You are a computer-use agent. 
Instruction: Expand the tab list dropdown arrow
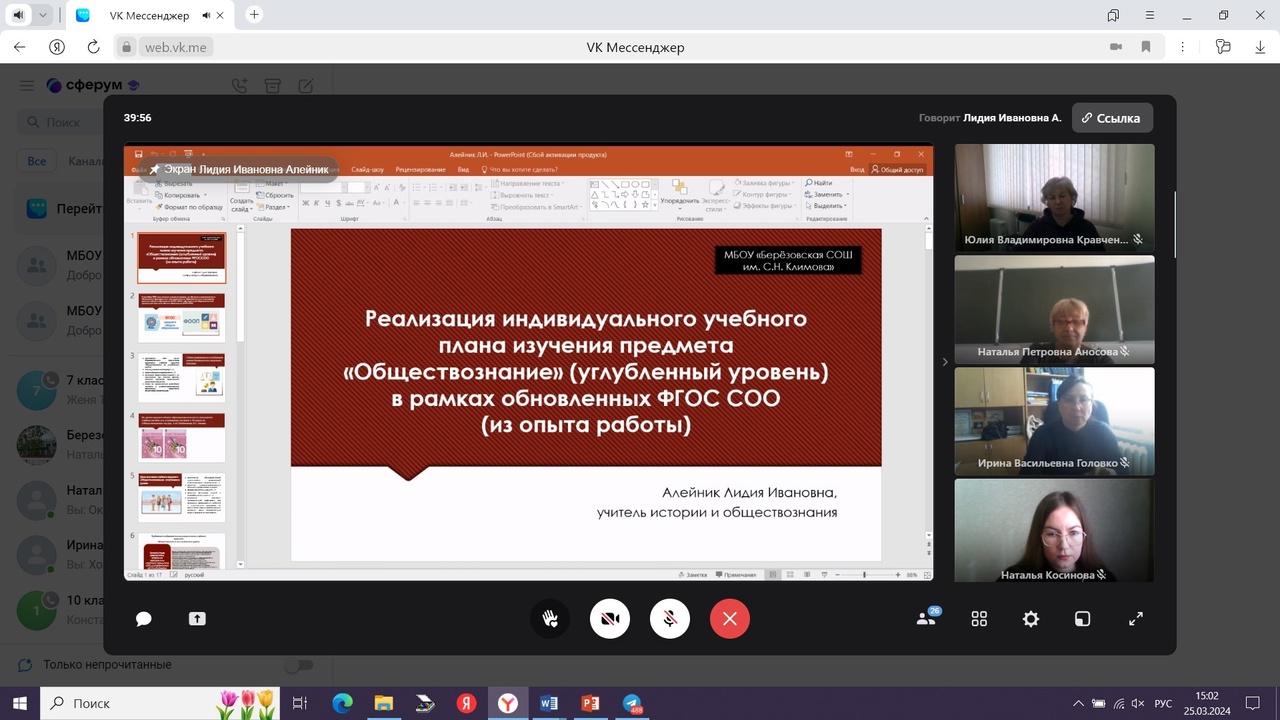(43, 15)
